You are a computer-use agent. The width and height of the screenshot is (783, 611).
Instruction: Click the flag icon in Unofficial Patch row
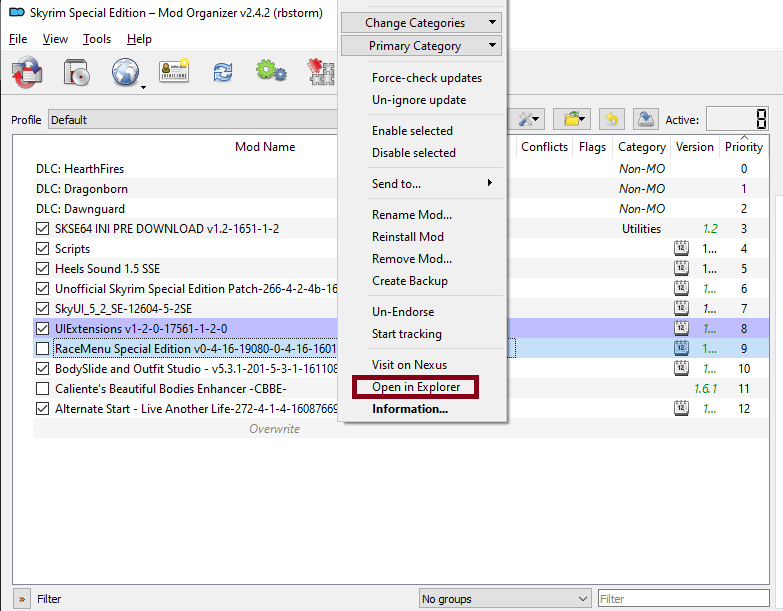681,288
